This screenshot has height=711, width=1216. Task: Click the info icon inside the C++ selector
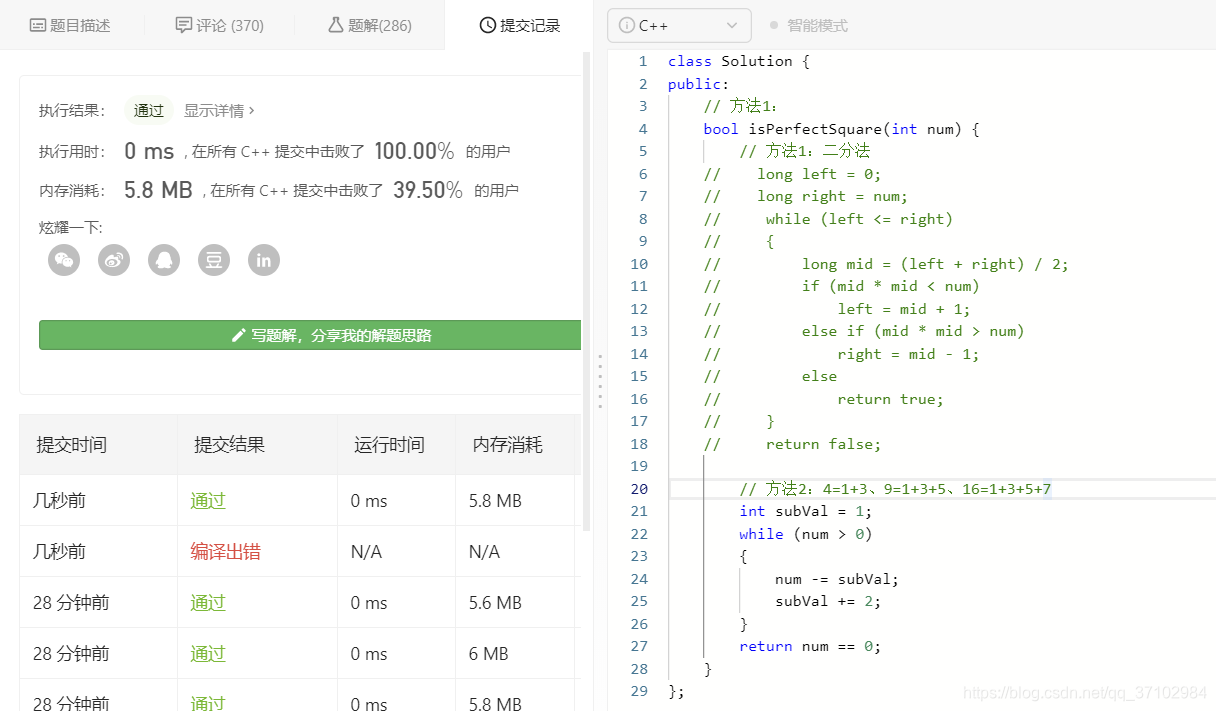click(x=627, y=25)
